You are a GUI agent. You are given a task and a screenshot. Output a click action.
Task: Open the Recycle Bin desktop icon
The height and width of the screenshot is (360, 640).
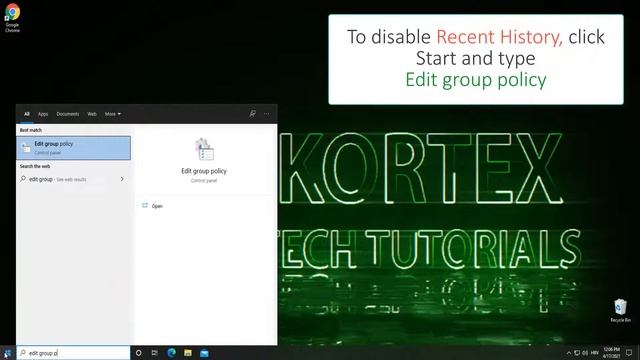point(620,311)
